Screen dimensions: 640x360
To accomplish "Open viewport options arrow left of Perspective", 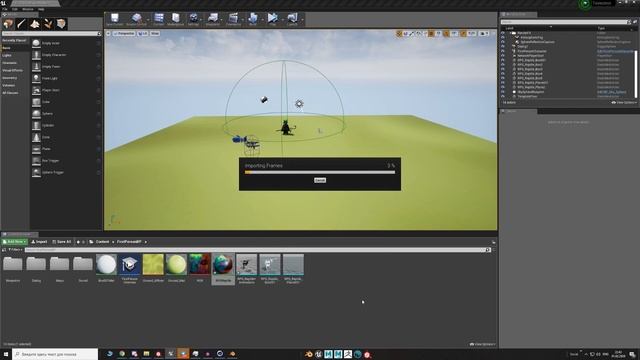I will 108,33.
